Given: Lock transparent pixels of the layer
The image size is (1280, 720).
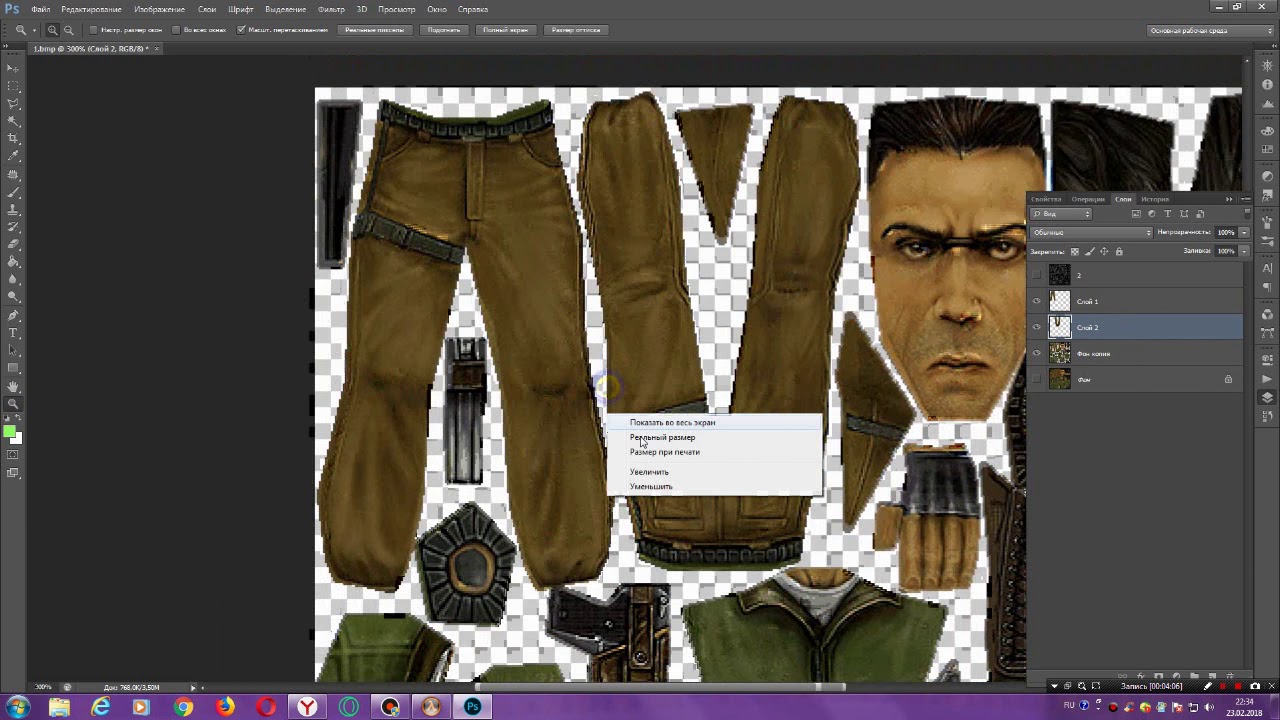Looking at the screenshot, I should (x=1075, y=251).
